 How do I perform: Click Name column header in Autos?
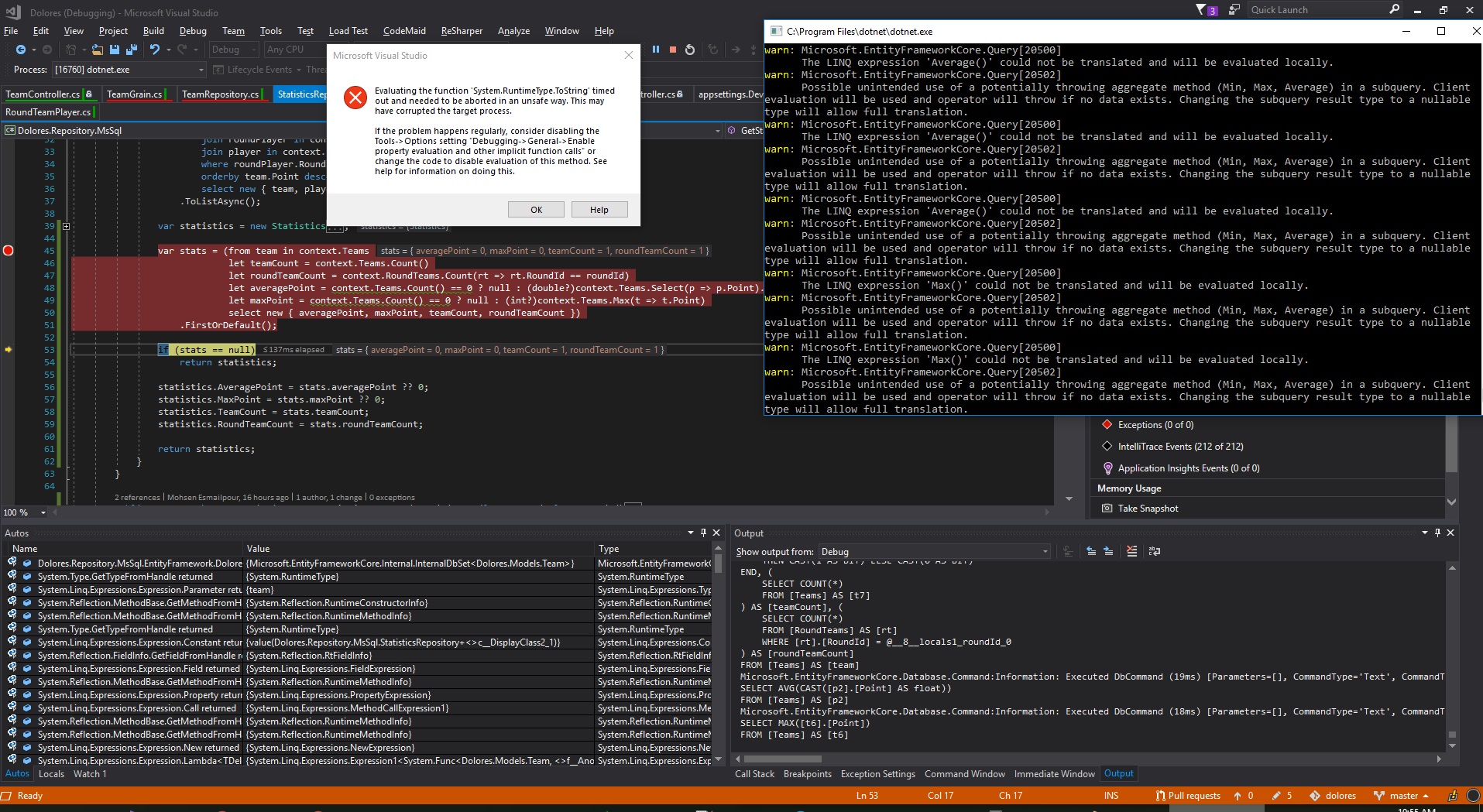[x=122, y=549]
